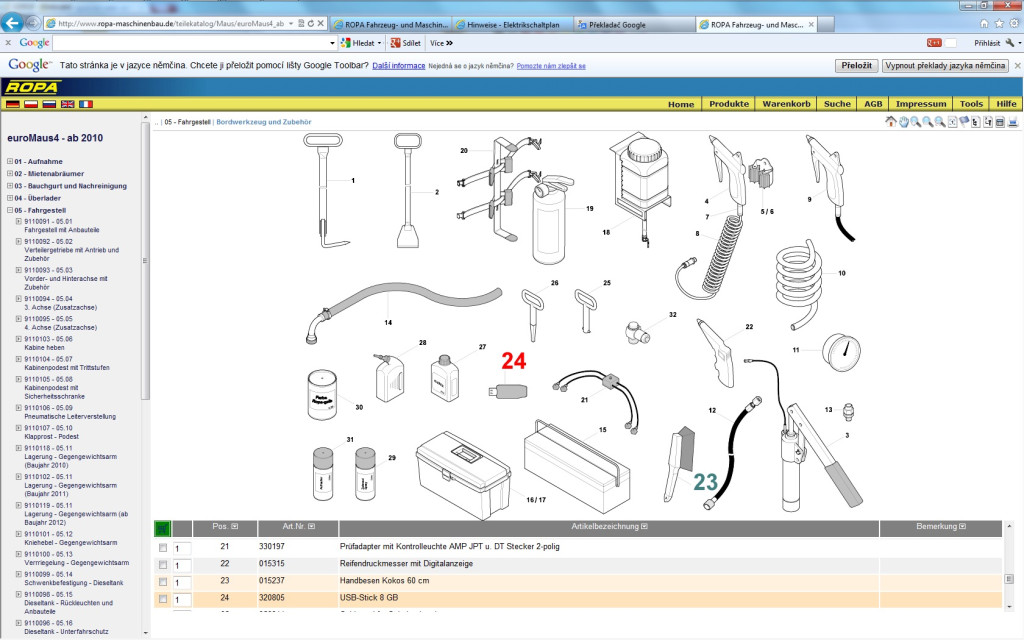
Task: Click the browser Back arrow button
Action: [12, 23]
